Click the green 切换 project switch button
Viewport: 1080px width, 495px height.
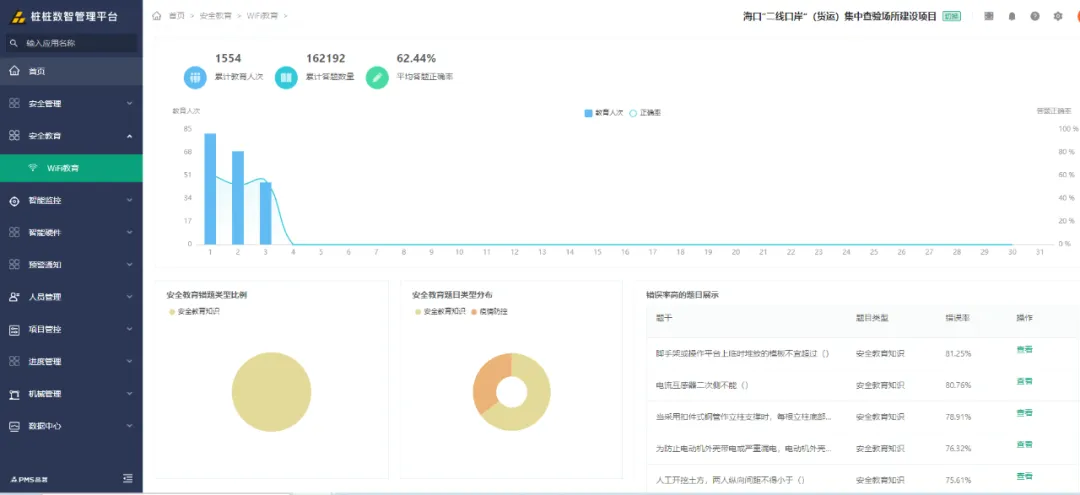tap(952, 16)
